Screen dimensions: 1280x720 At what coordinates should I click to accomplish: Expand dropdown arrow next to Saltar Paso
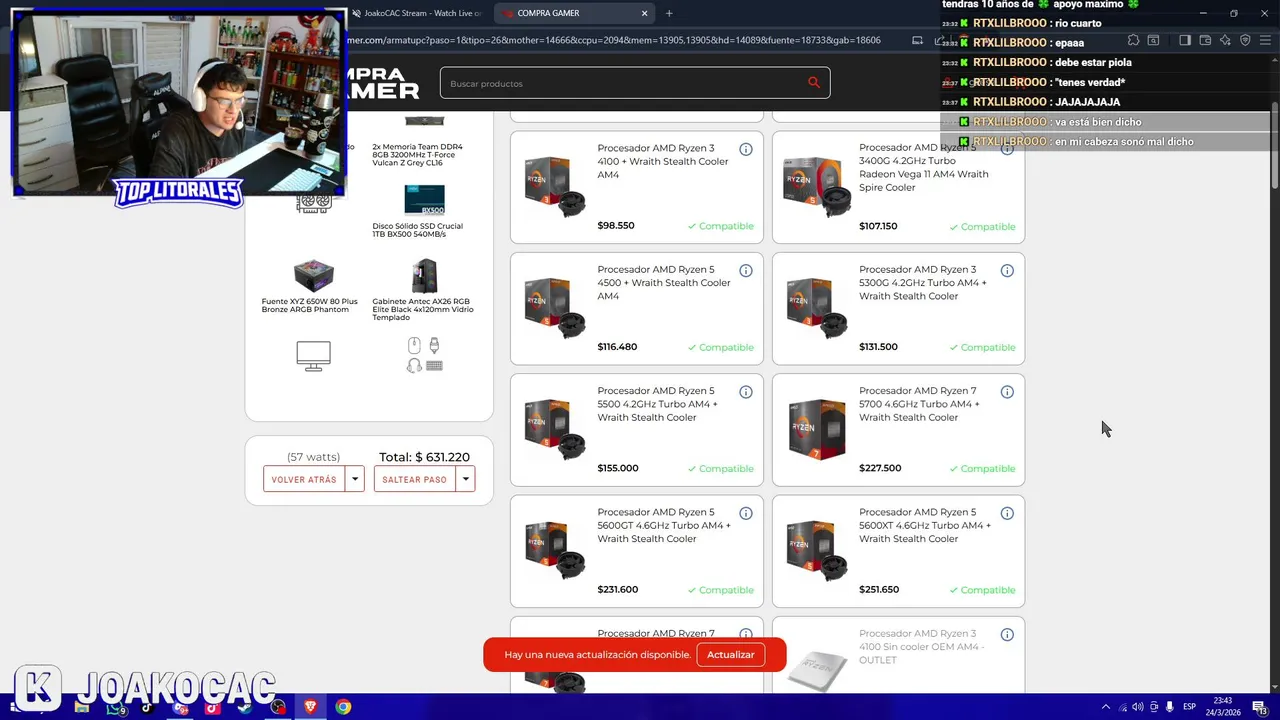pos(465,479)
